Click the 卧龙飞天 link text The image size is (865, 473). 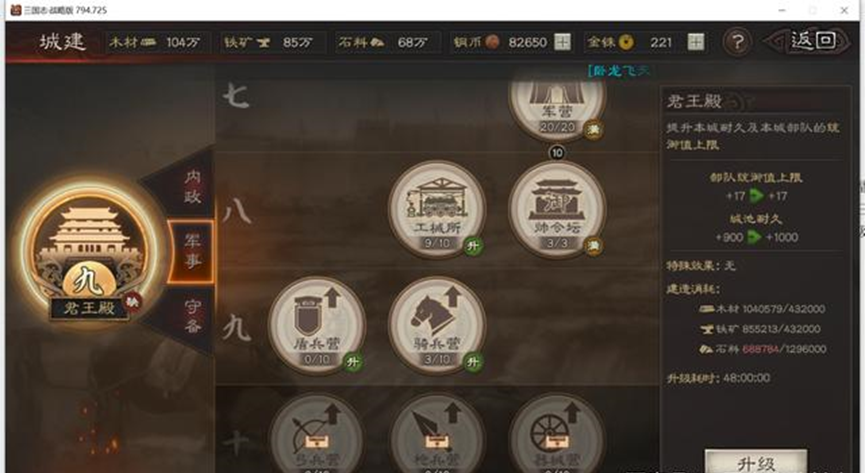618,71
